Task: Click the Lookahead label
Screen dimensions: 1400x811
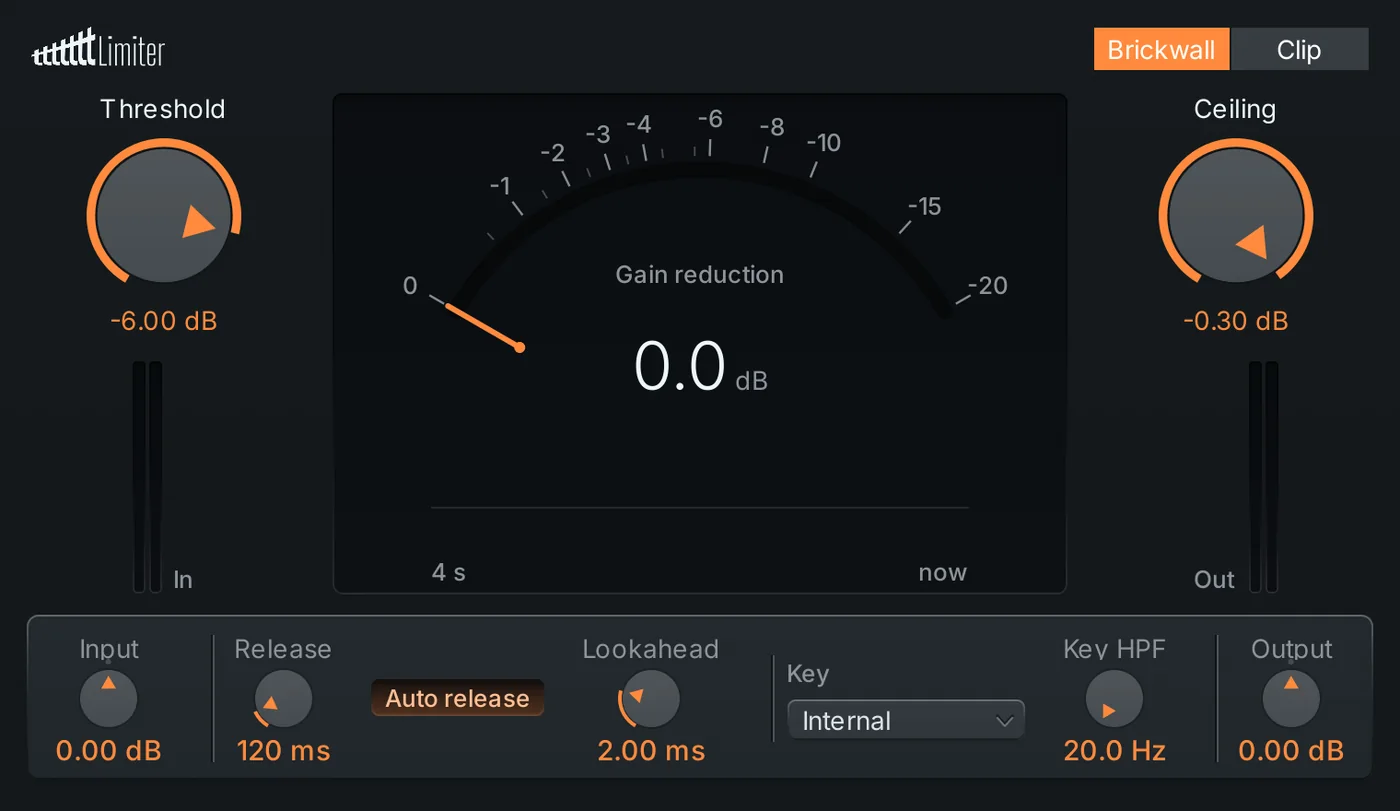Action: click(x=651, y=649)
